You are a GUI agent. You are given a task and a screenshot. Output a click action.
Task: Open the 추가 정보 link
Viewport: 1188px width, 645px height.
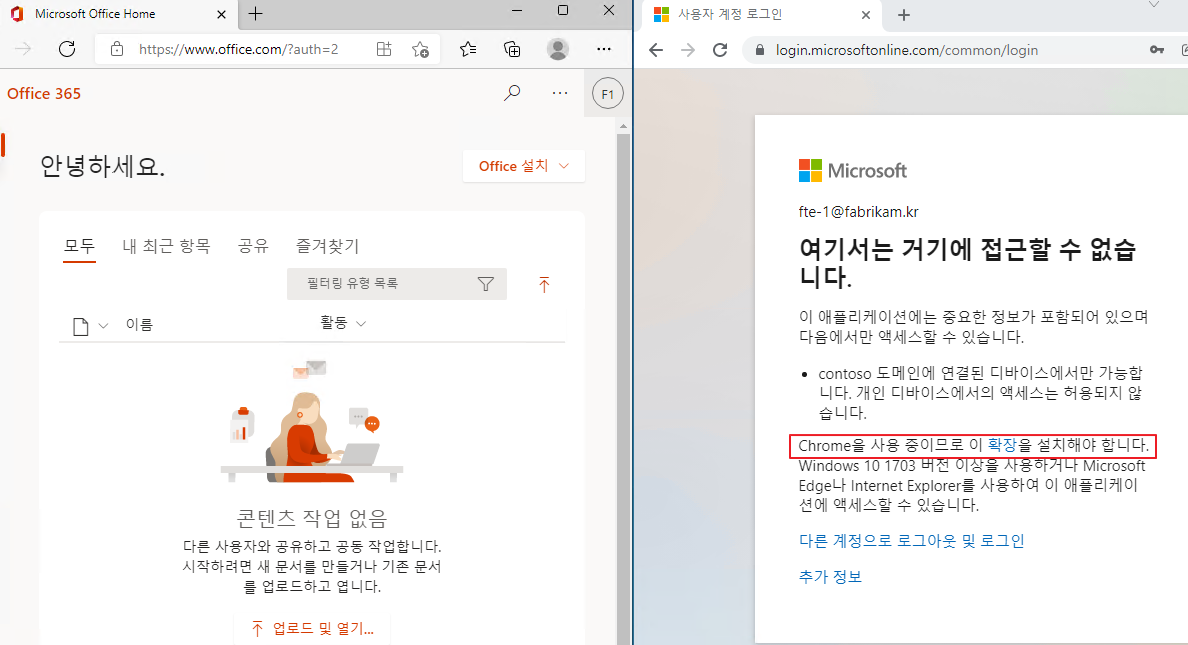[x=830, y=577]
